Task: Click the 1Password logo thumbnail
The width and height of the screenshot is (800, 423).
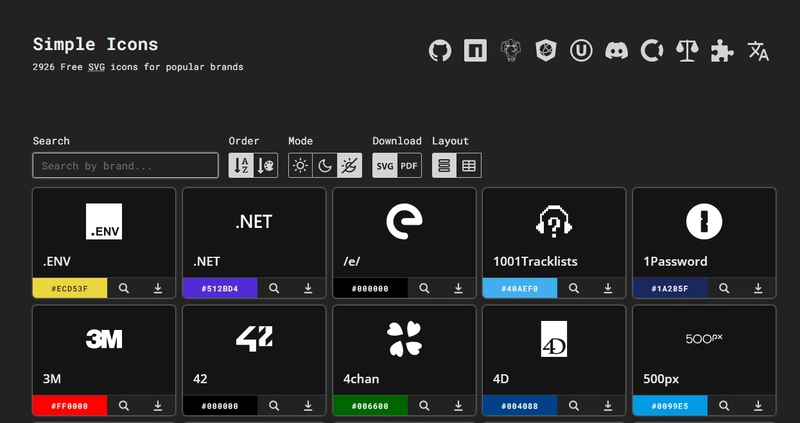Action: point(704,221)
